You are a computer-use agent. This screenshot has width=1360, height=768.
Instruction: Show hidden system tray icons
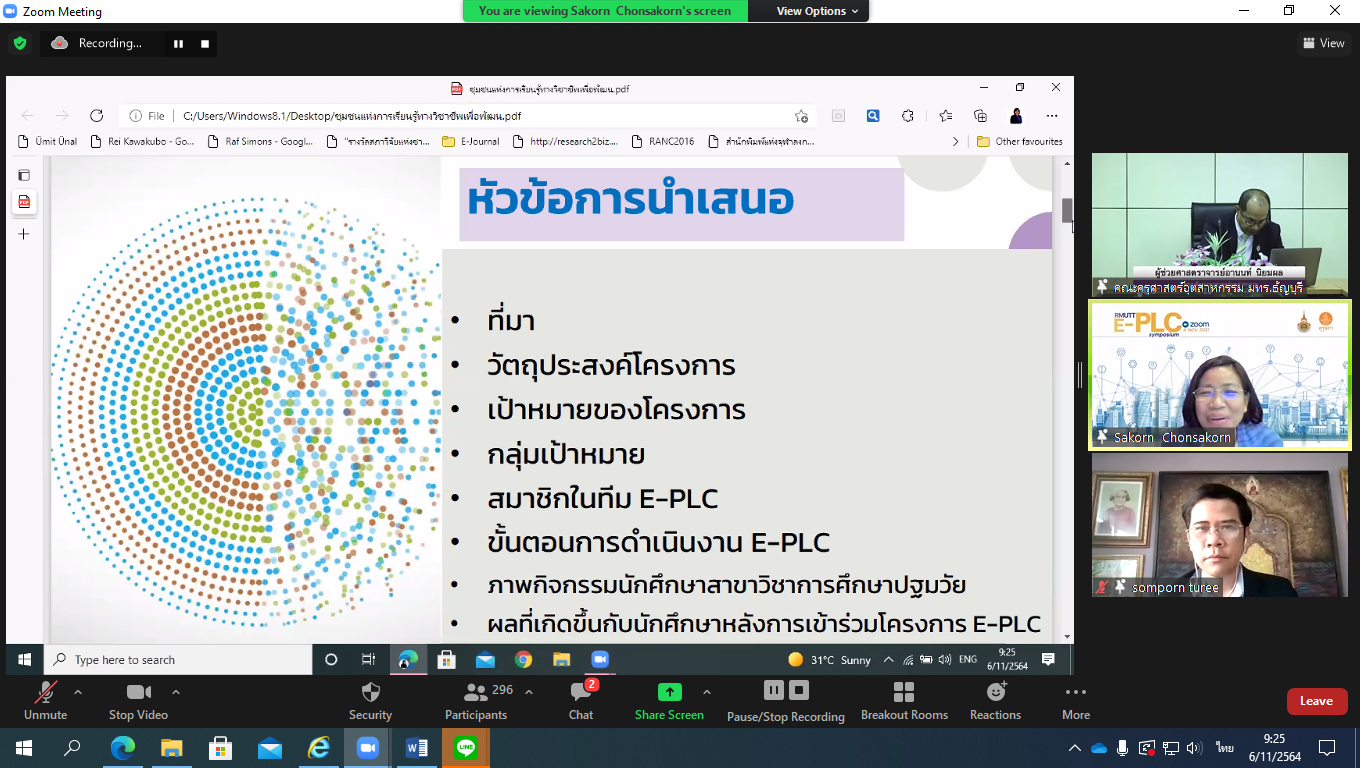coord(1075,748)
